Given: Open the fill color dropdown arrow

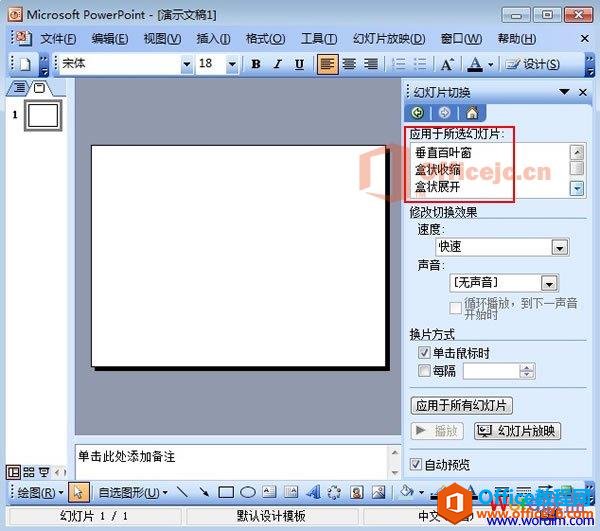Looking at the screenshot, I should (x=421, y=492).
